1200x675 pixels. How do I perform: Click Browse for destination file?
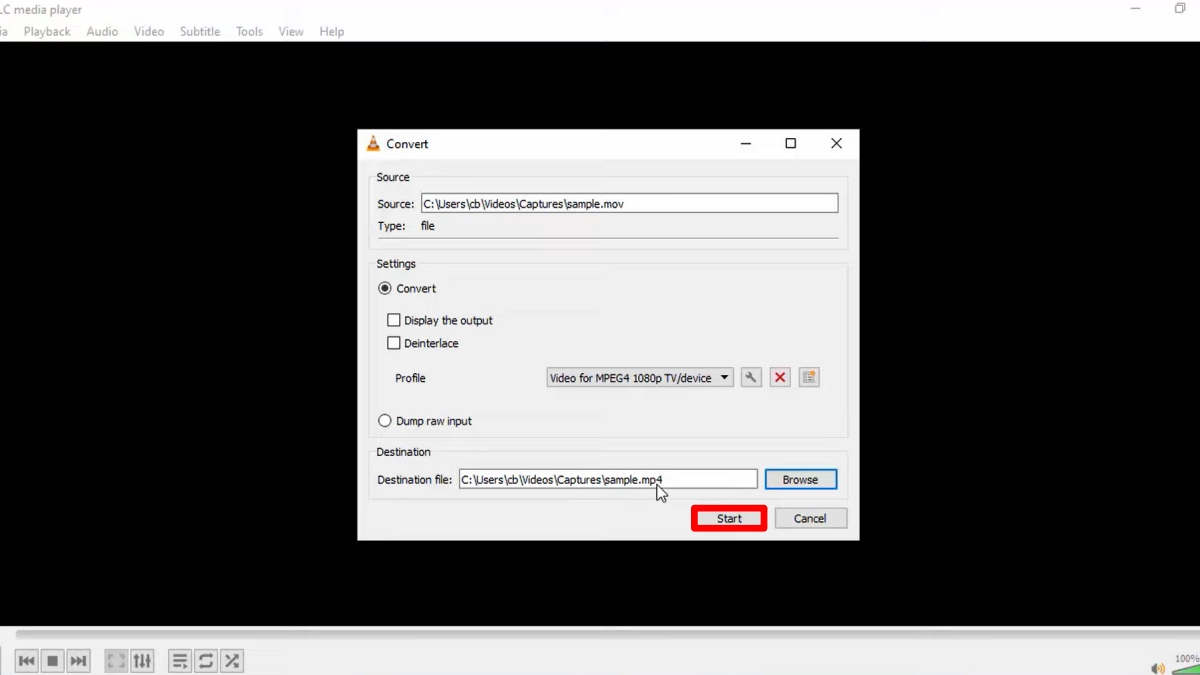point(800,480)
